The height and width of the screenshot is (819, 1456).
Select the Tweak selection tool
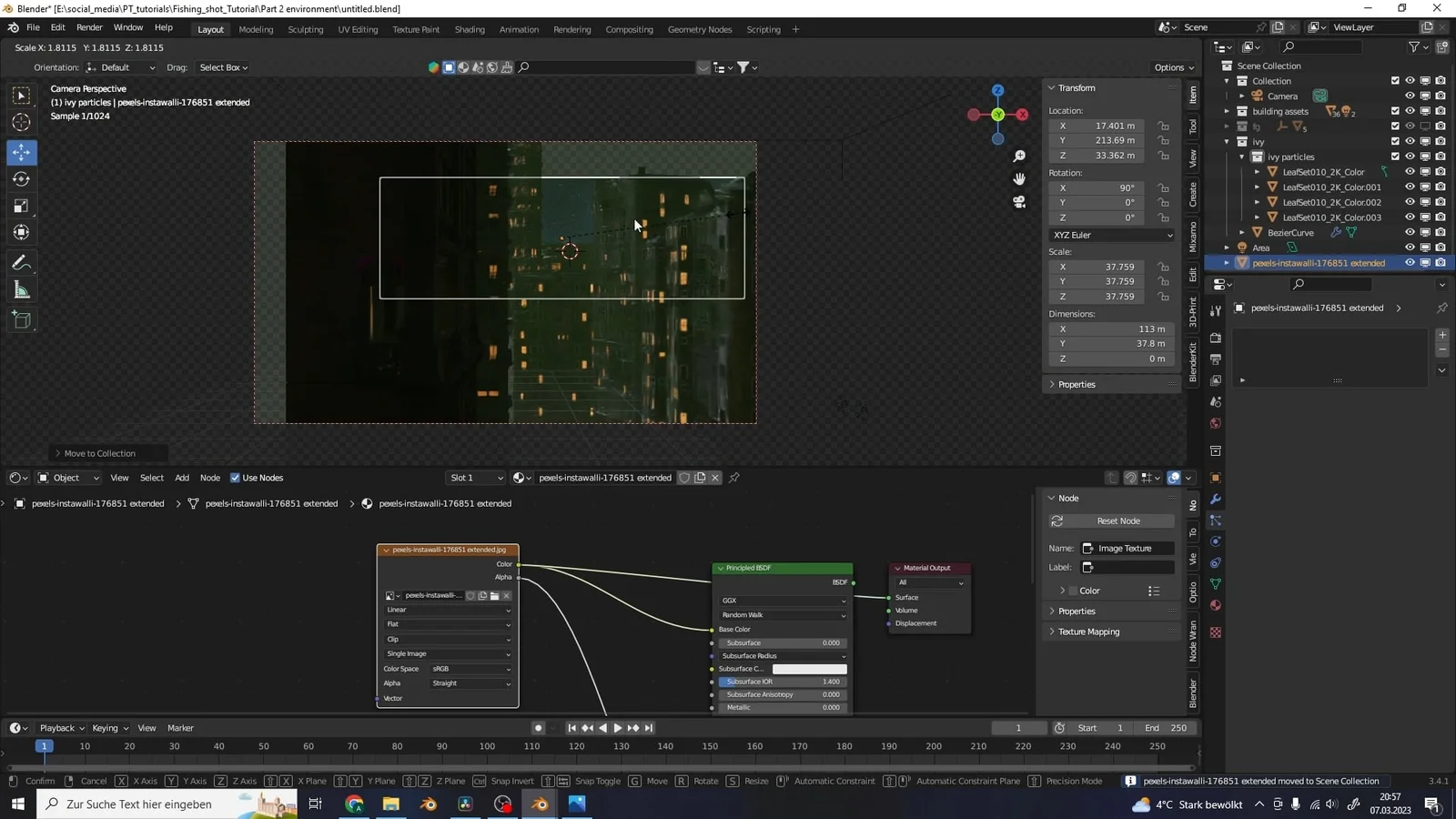[20, 95]
